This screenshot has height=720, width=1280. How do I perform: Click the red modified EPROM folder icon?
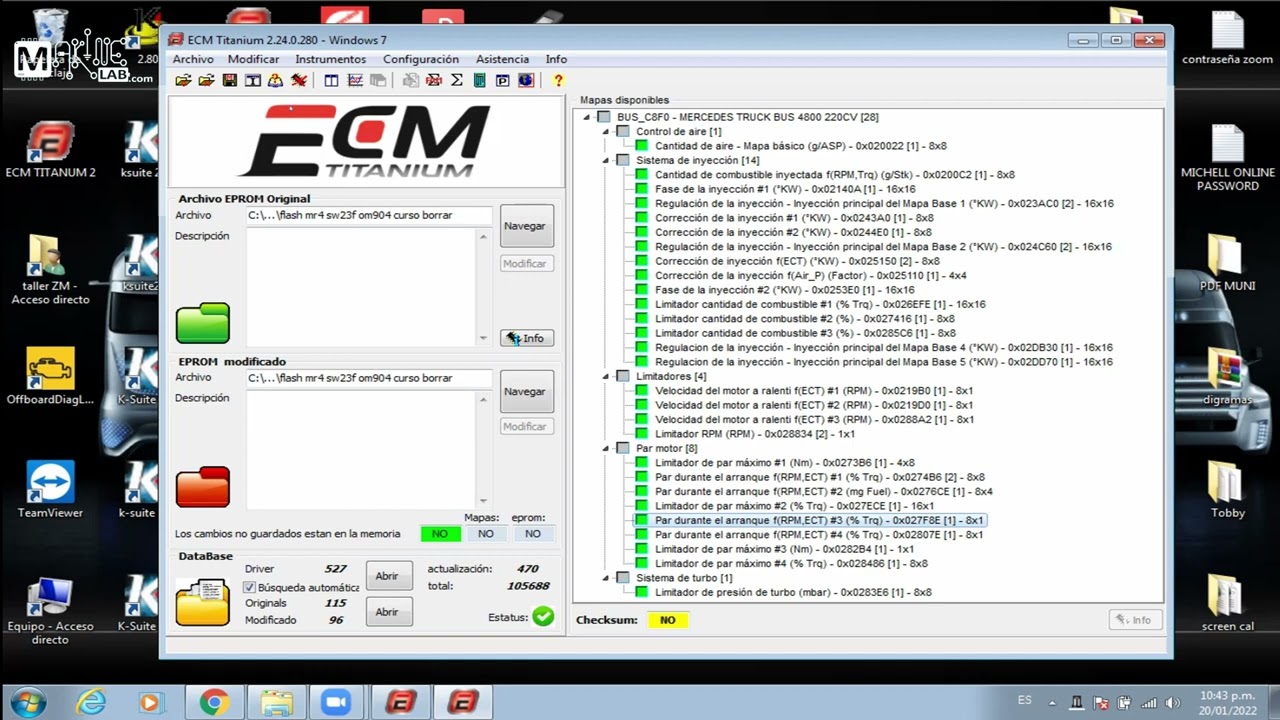coord(203,487)
